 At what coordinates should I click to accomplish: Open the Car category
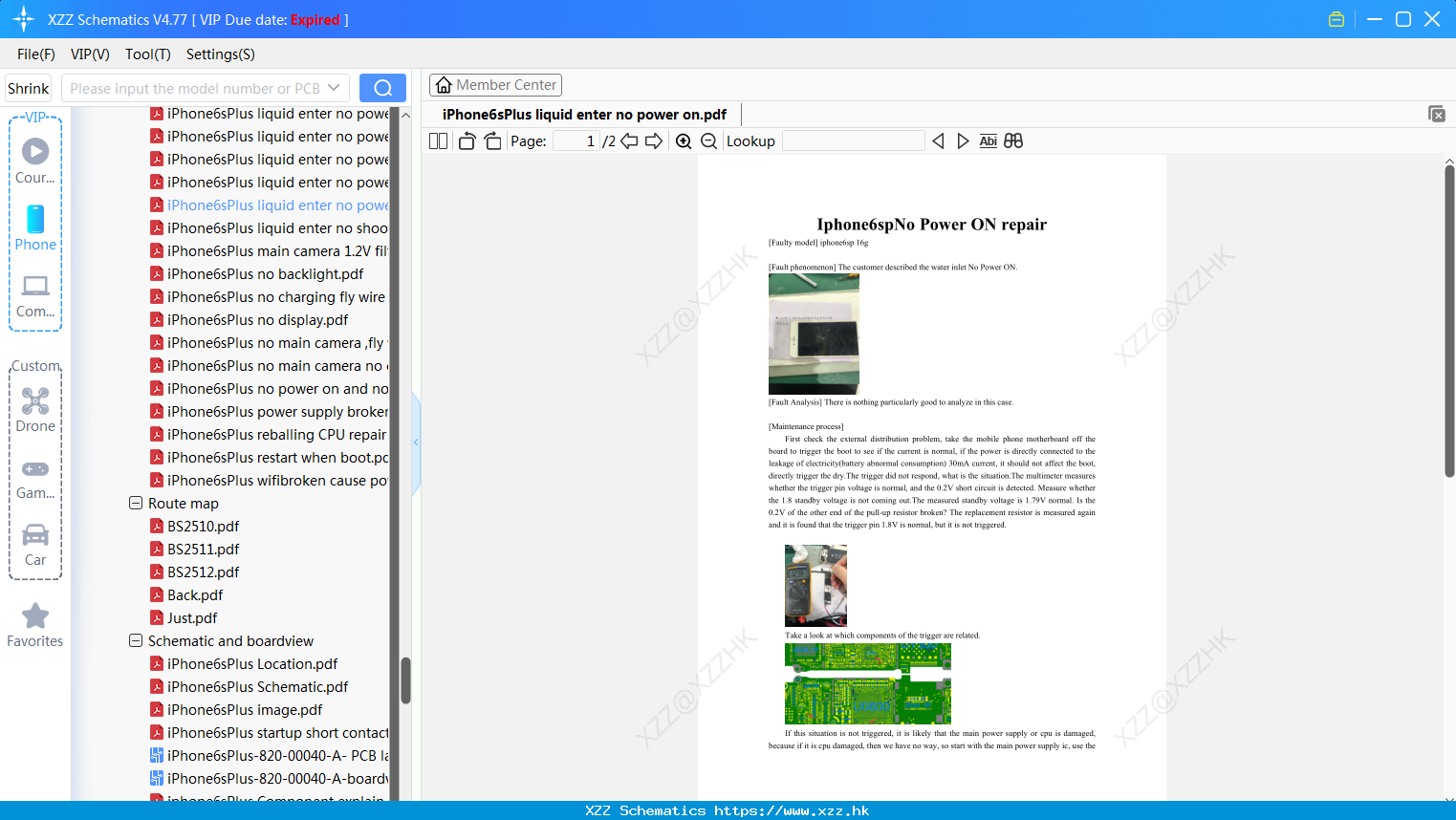35,534
